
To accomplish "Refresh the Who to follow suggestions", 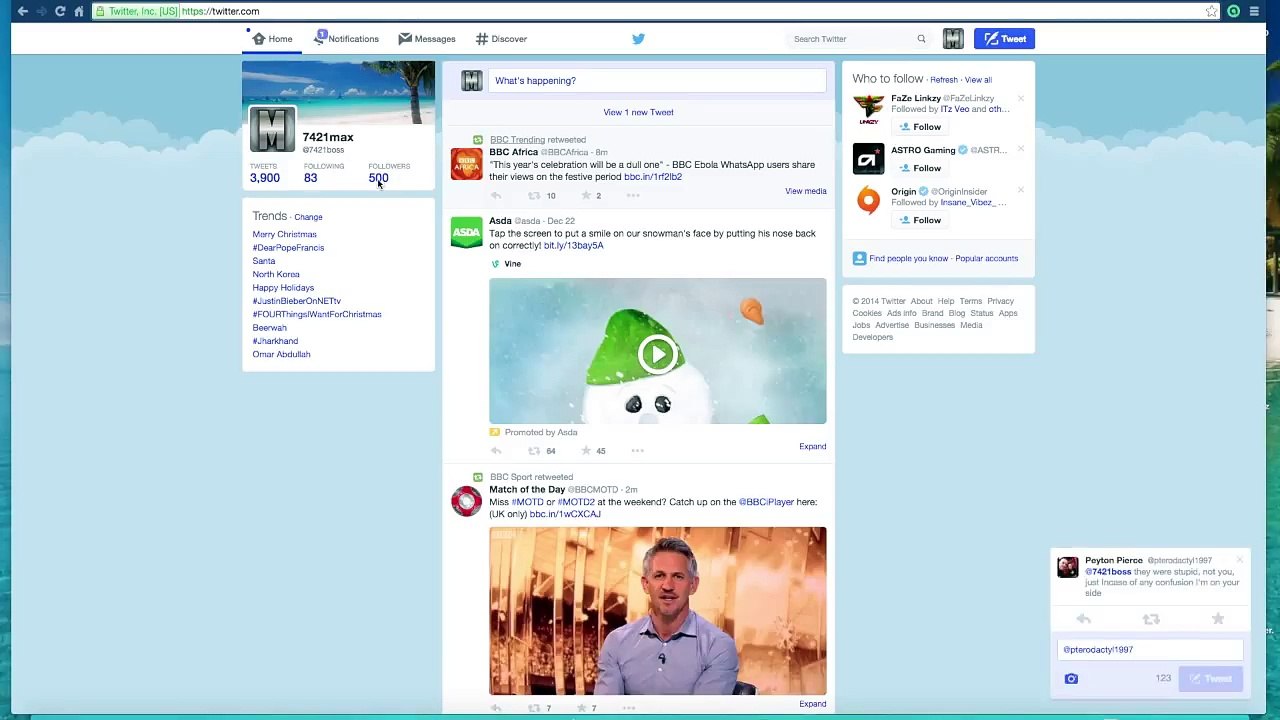I will (944, 80).
